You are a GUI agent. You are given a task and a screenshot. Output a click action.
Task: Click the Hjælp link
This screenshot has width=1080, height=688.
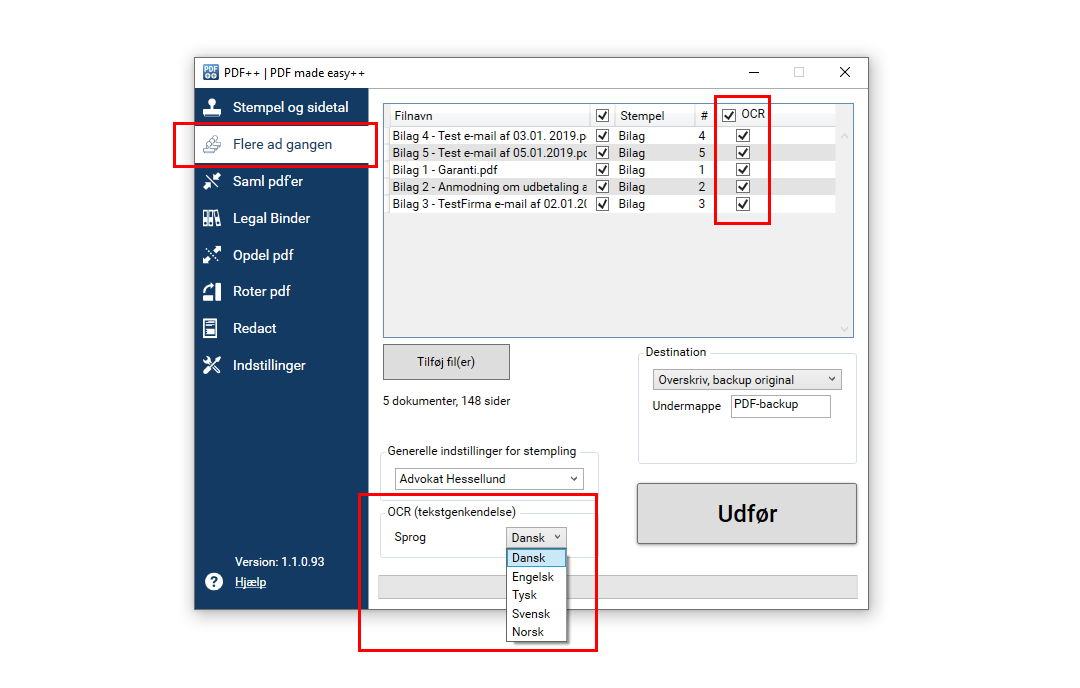tap(250, 582)
